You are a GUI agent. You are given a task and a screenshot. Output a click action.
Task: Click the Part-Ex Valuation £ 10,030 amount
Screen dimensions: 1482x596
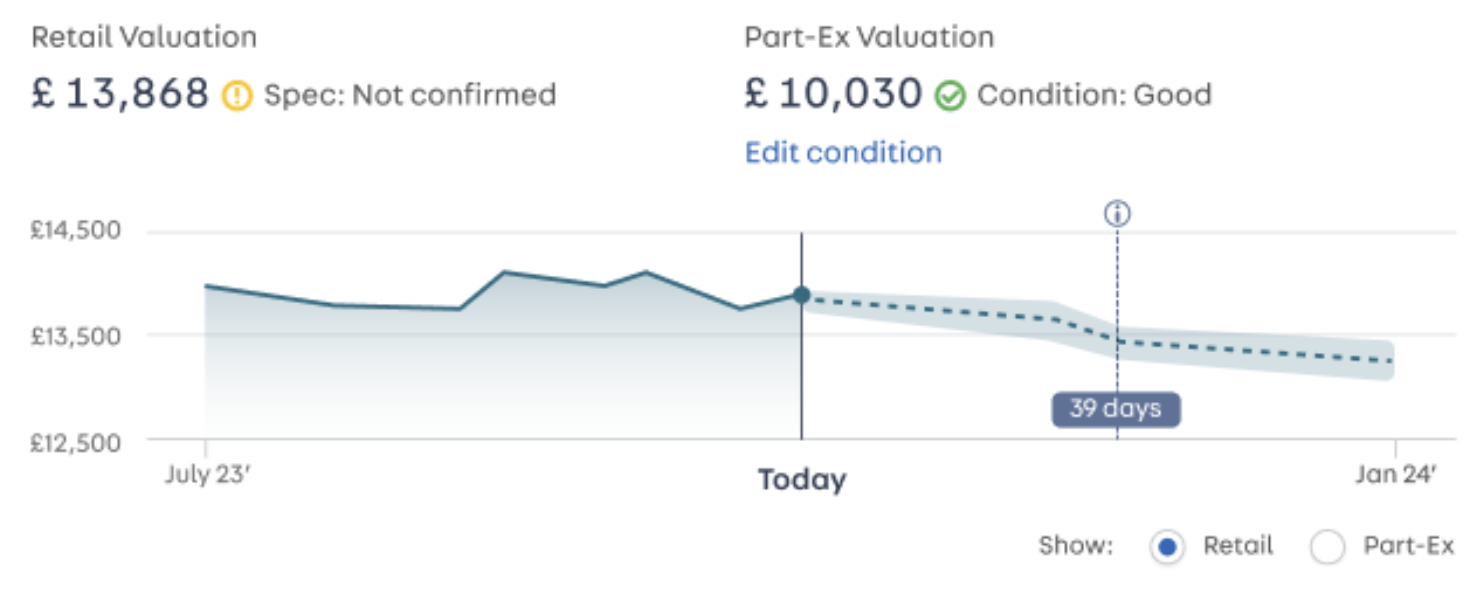(833, 95)
